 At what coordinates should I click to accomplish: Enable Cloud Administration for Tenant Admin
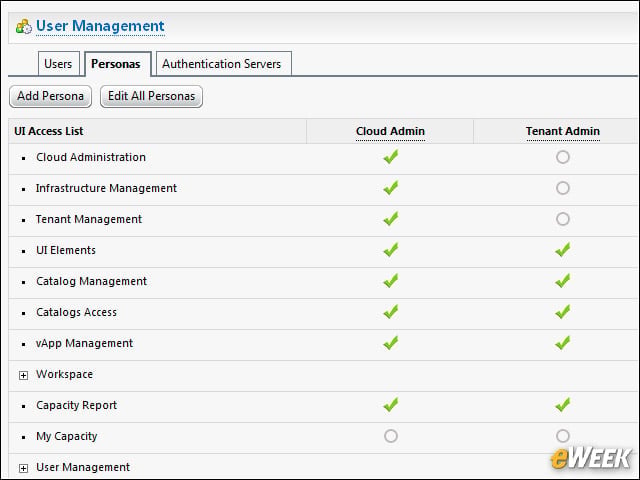(x=562, y=157)
